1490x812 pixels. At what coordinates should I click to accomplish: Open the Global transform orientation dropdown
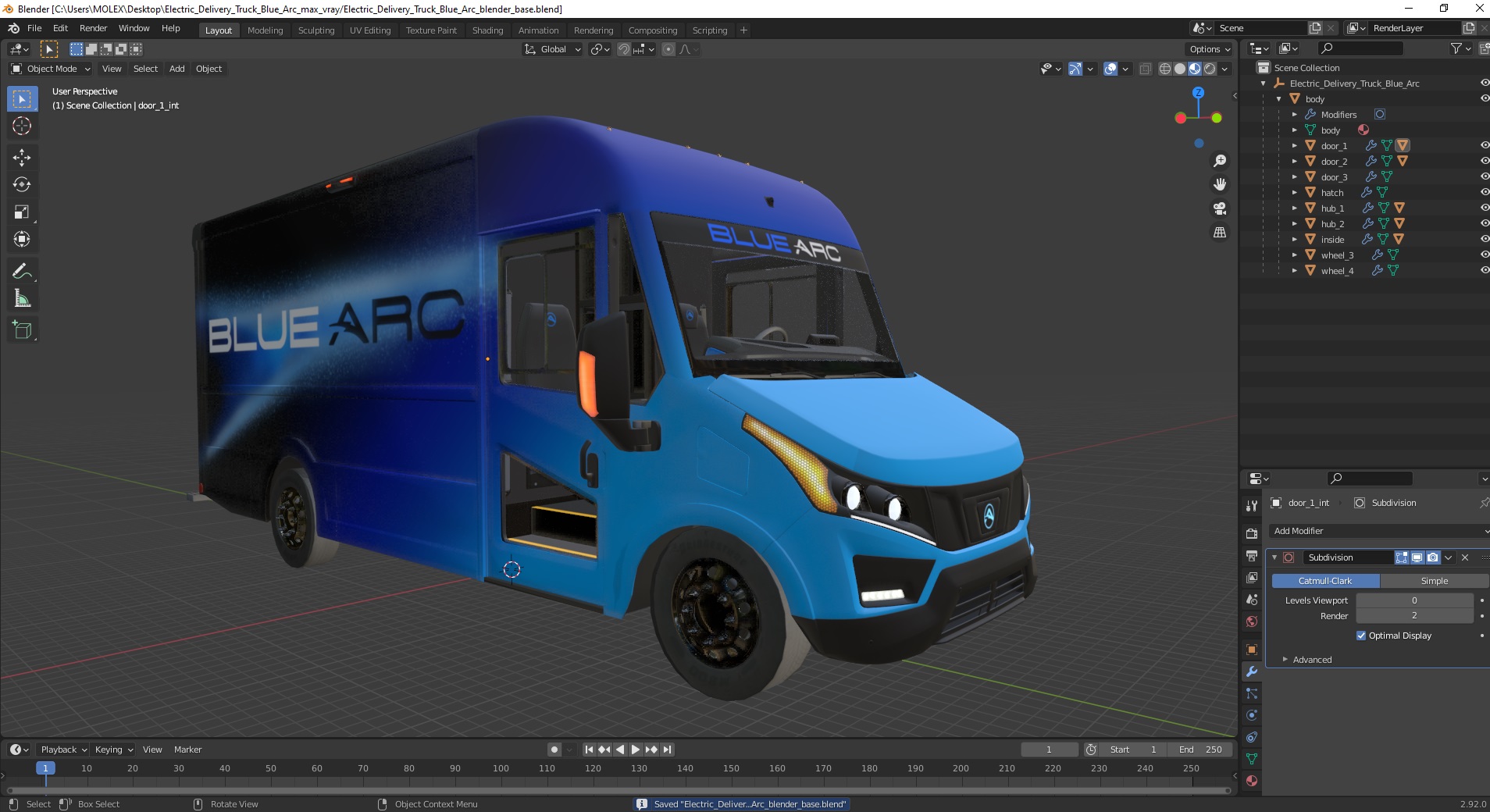552,49
